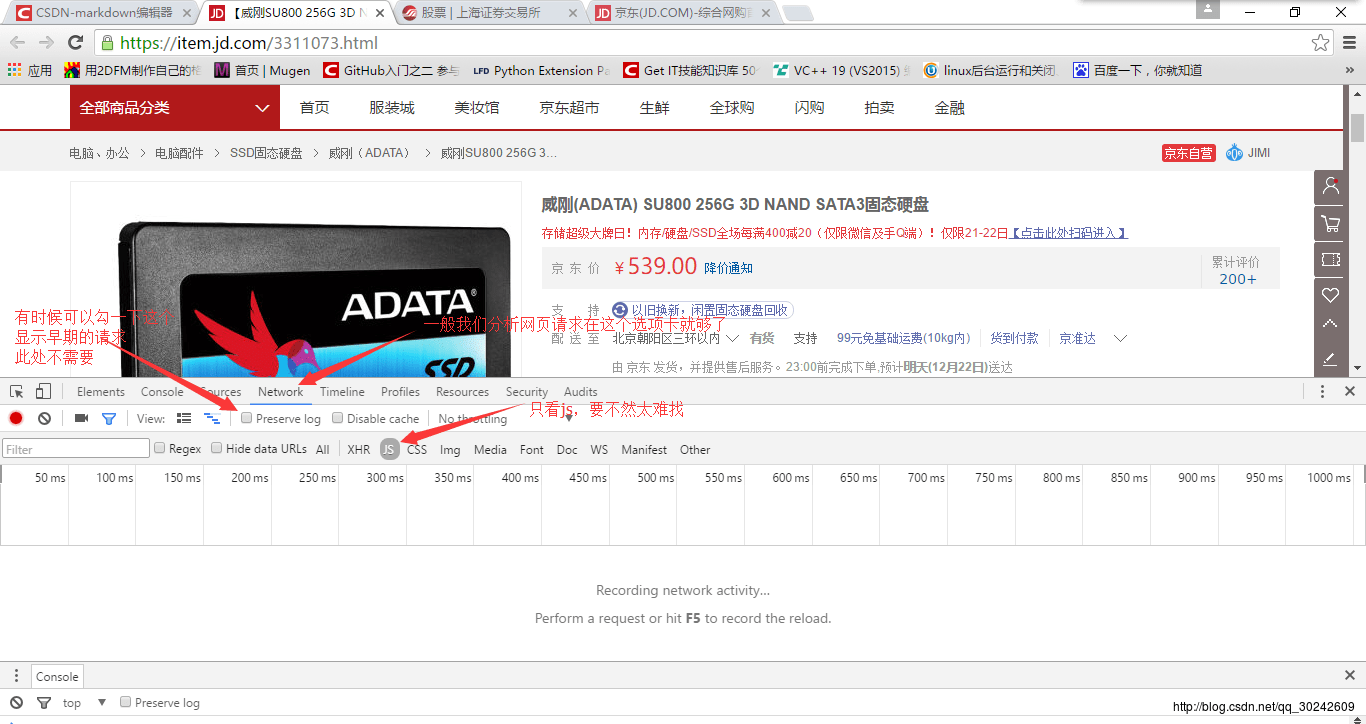1366x724 pixels.
Task: Toggle the overview waterfall view icon
Action: [212, 418]
